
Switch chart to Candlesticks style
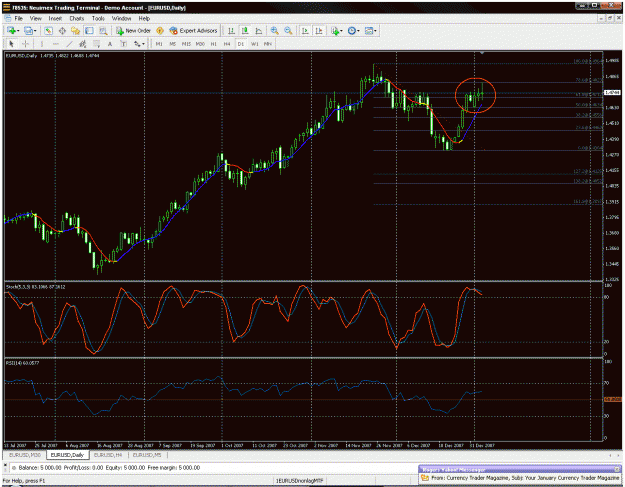click(x=245, y=31)
